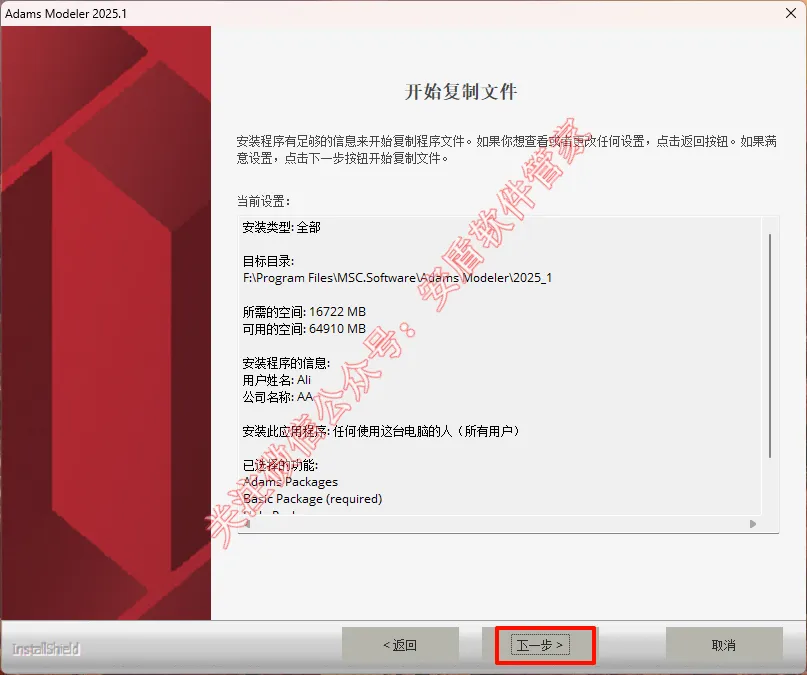The width and height of the screenshot is (807, 675).
Task: Click the 所需的空间: 16722 MB line
Action: 304,312
